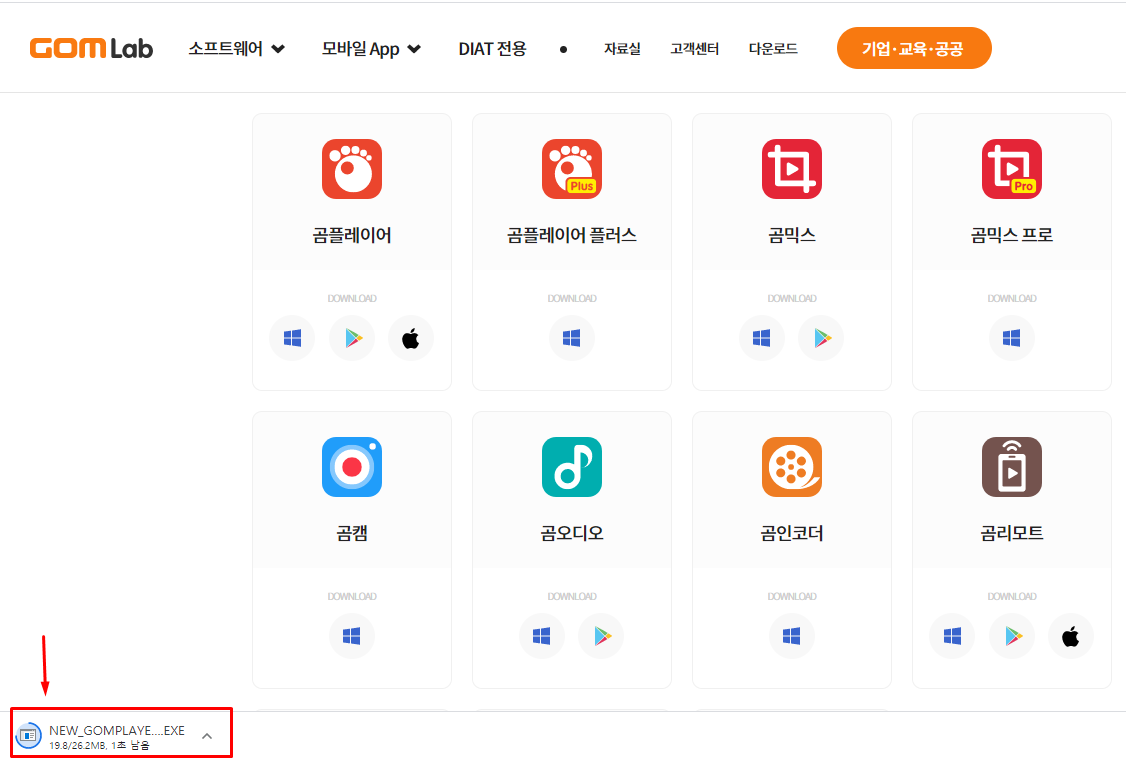Open the 곰캠 product title
The width and height of the screenshot is (1126, 760).
[352, 533]
